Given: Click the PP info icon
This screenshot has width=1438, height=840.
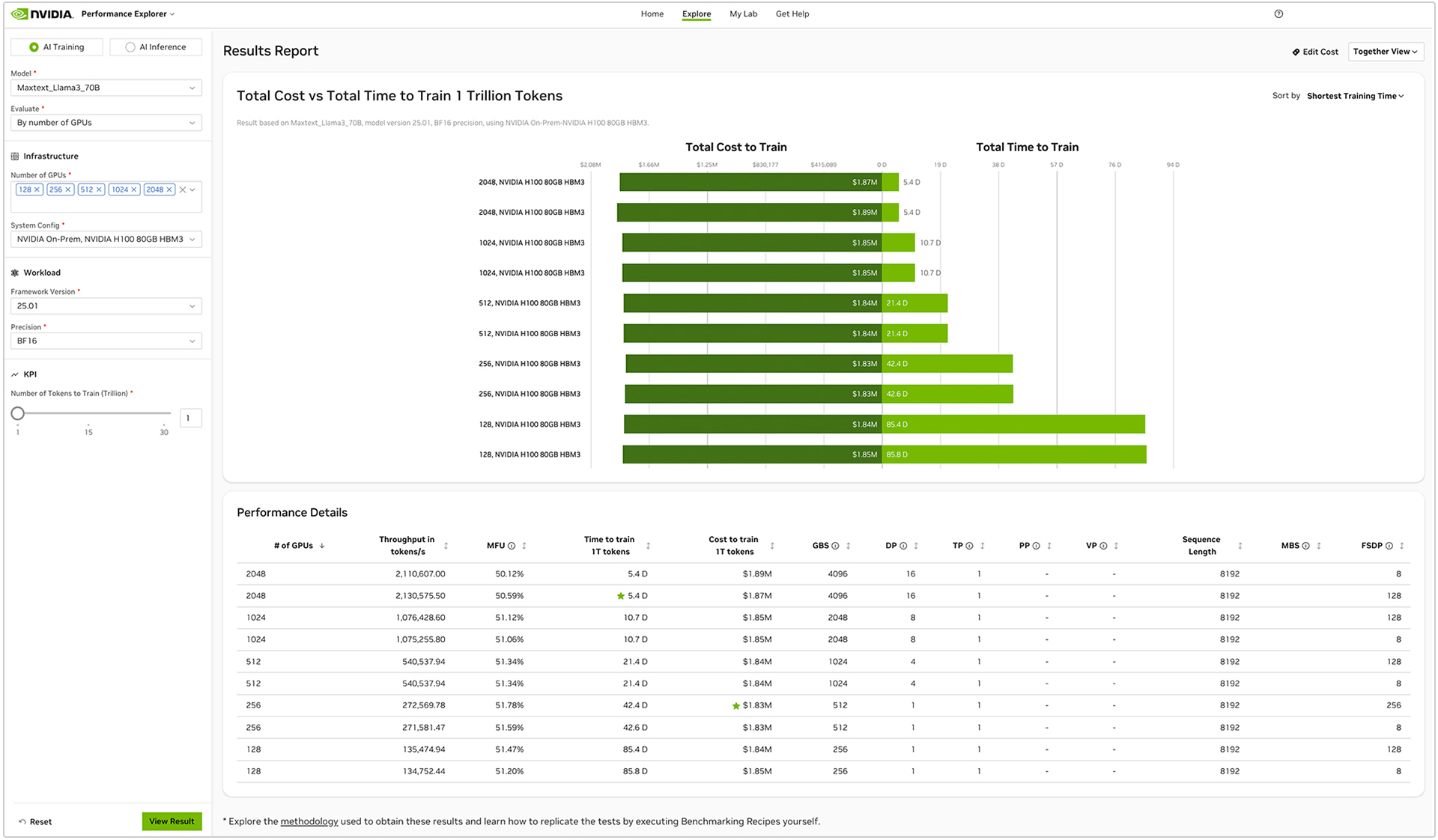Looking at the screenshot, I should (1037, 546).
